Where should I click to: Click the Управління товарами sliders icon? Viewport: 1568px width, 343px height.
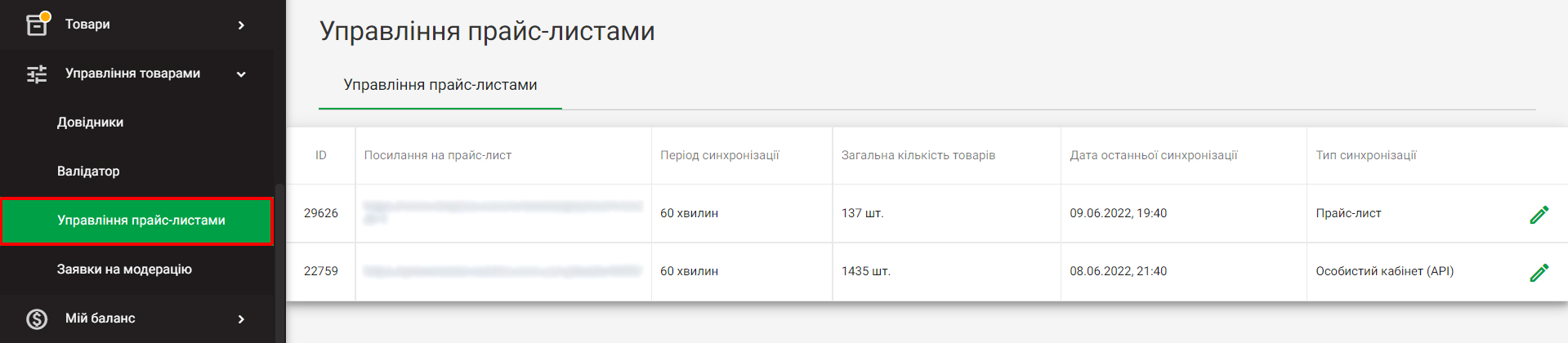click(x=37, y=74)
